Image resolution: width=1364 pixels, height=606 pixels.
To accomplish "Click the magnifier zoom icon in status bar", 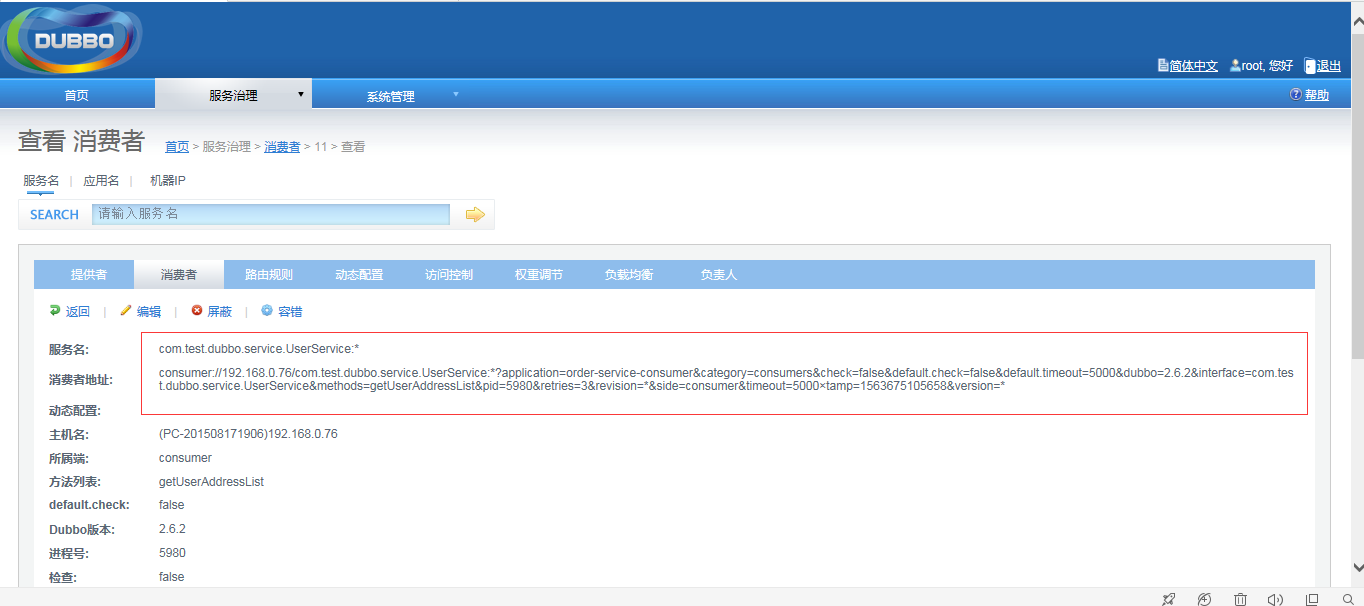I will [1348, 599].
